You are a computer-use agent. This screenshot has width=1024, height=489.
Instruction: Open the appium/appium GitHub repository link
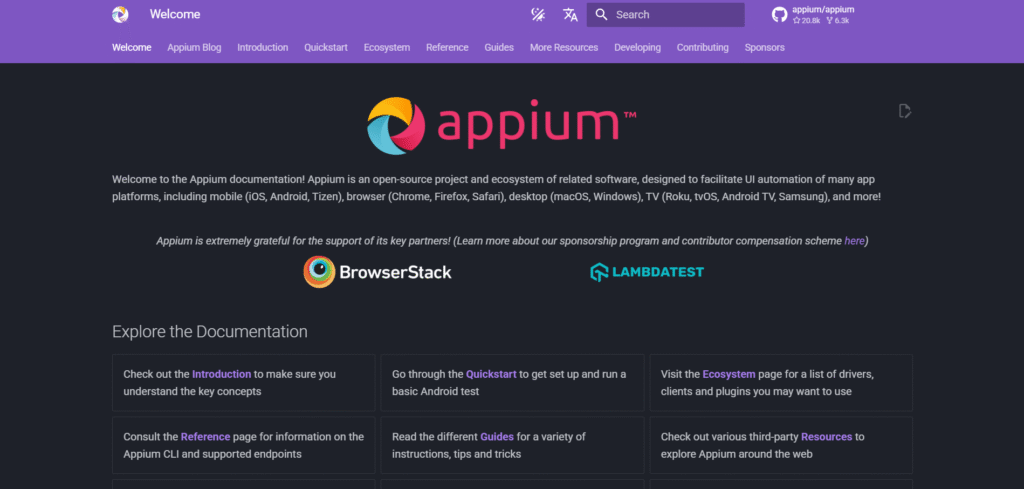coord(813,14)
